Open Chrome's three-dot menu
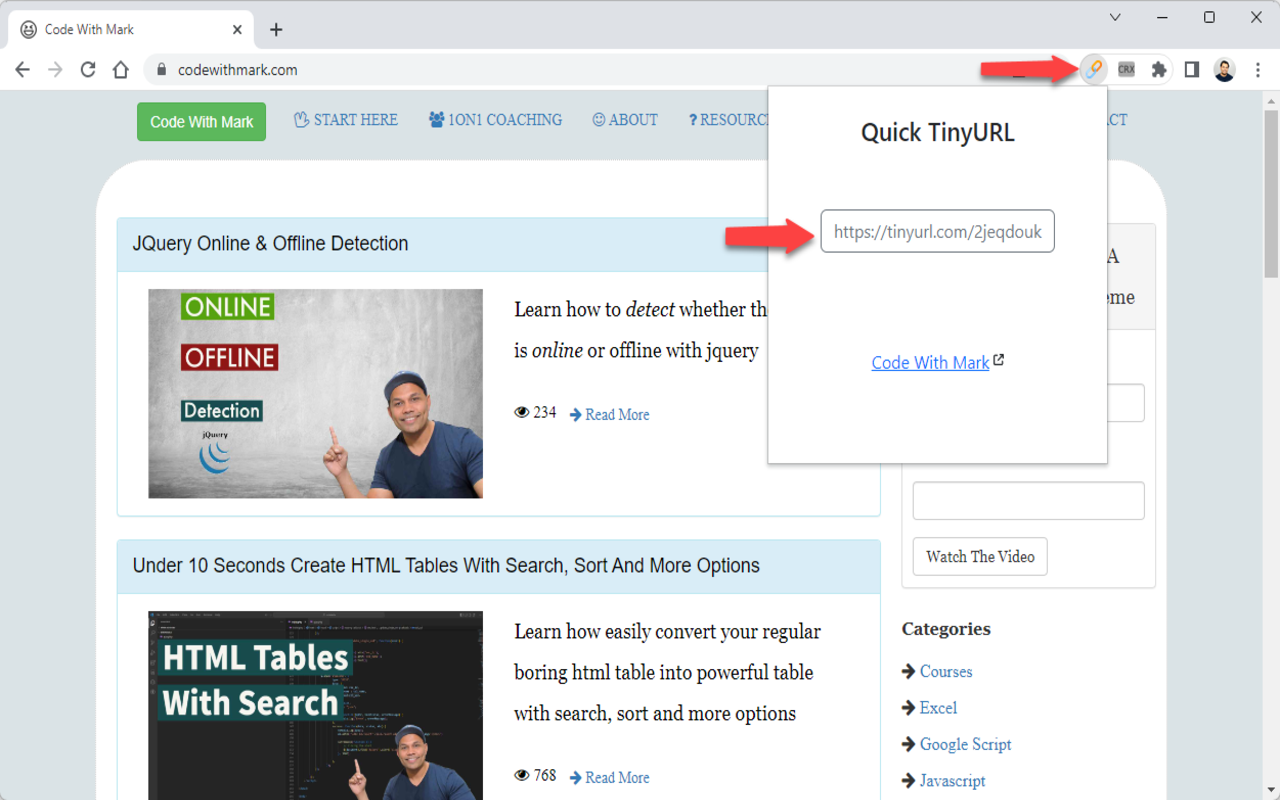Image resolution: width=1280 pixels, height=800 pixels. point(1257,69)
